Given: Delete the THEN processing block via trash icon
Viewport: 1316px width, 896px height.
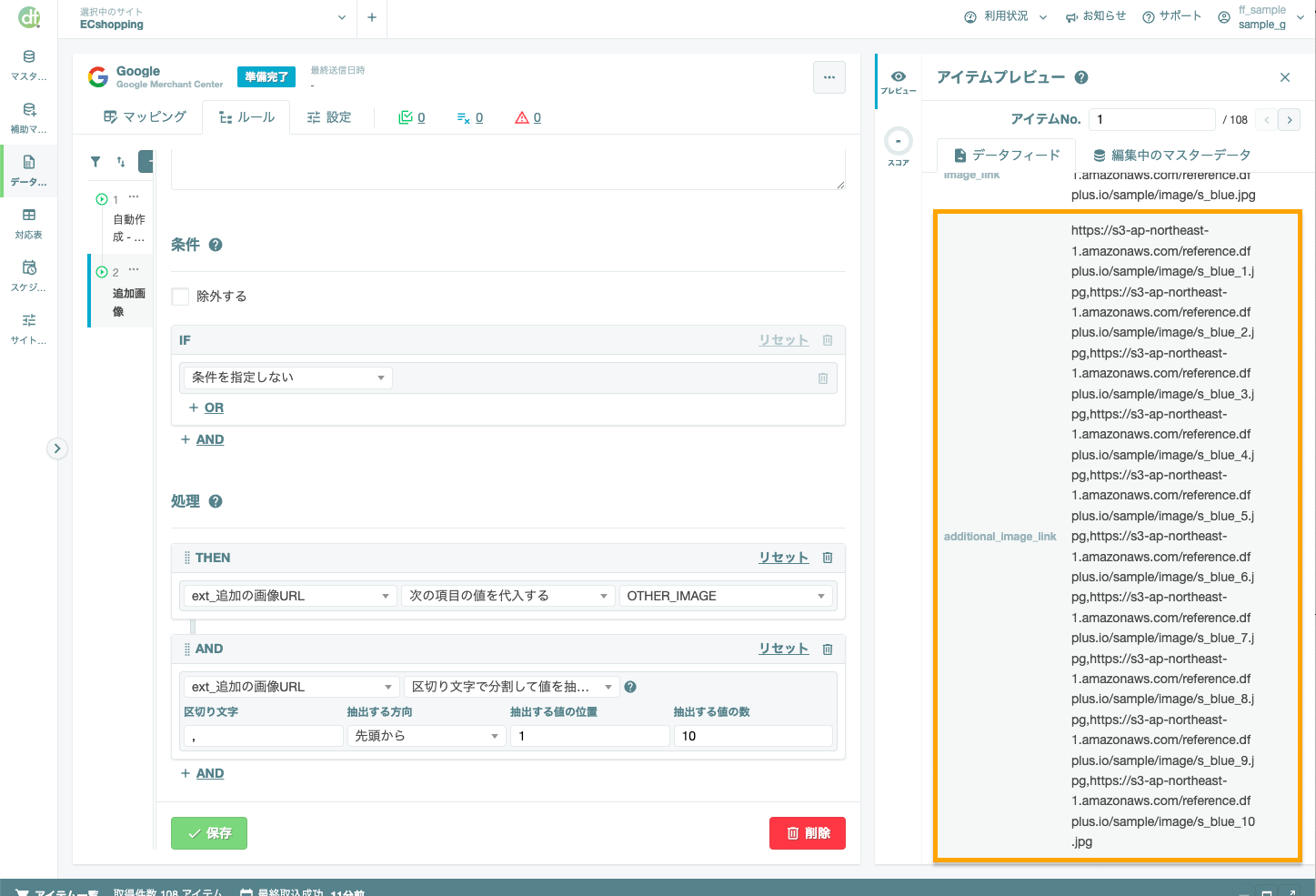Looking at the screenshot, I should coord(828,558).
